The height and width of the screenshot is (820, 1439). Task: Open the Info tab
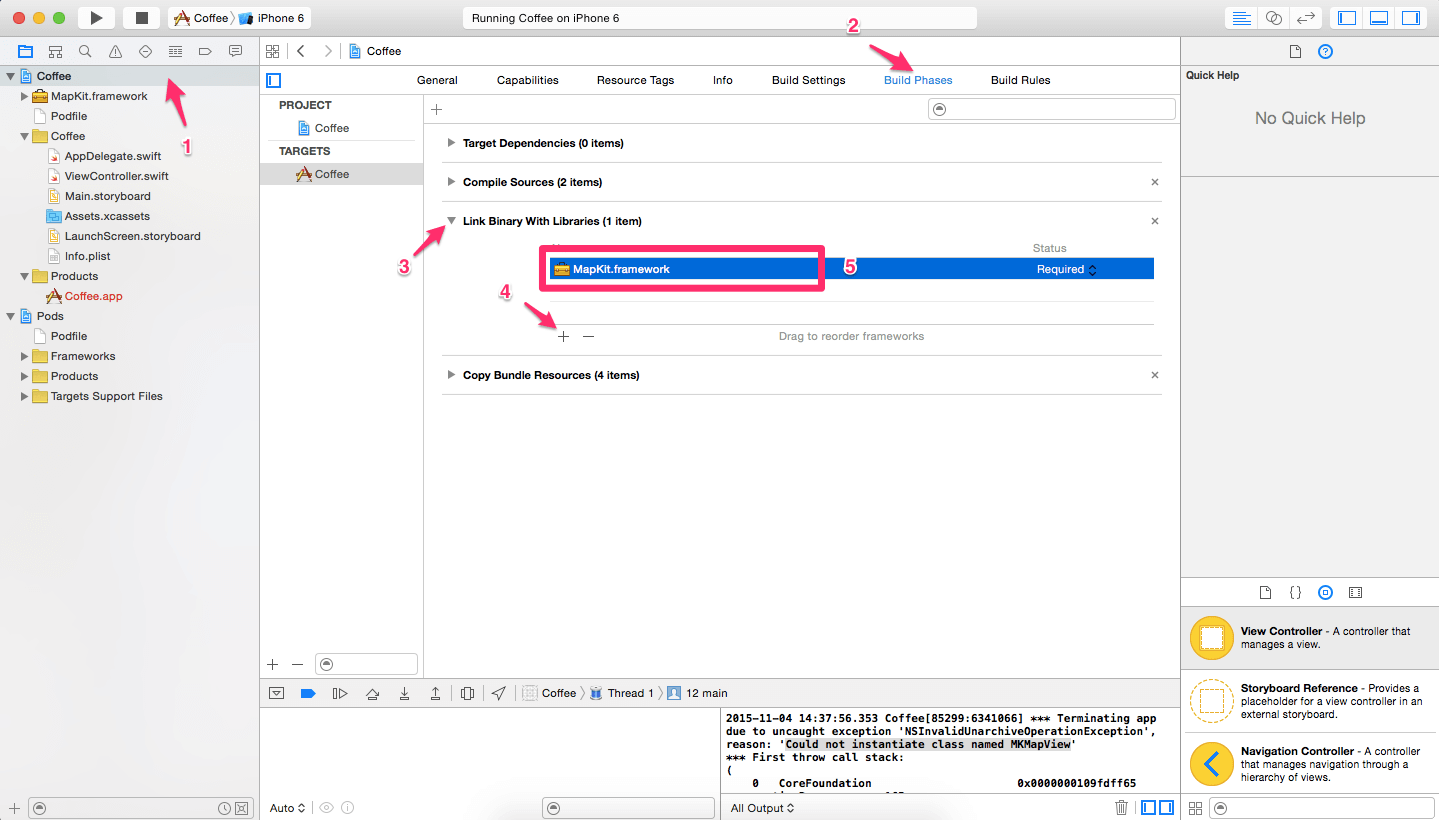pos(723,80)
